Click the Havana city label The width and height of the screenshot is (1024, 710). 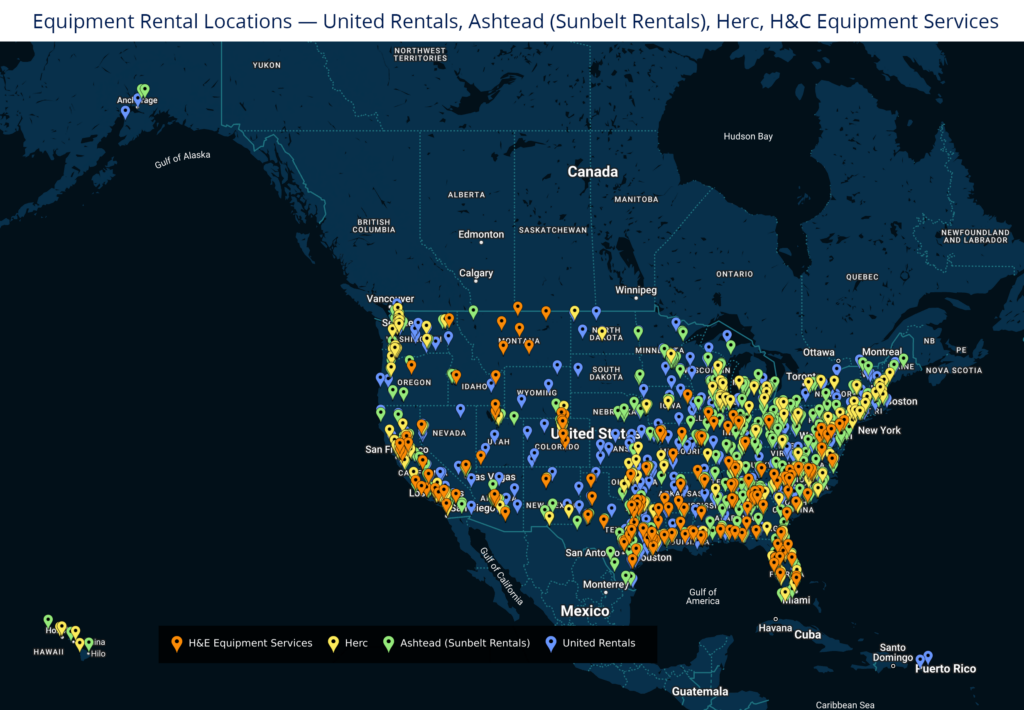click(x=775, y=628)
